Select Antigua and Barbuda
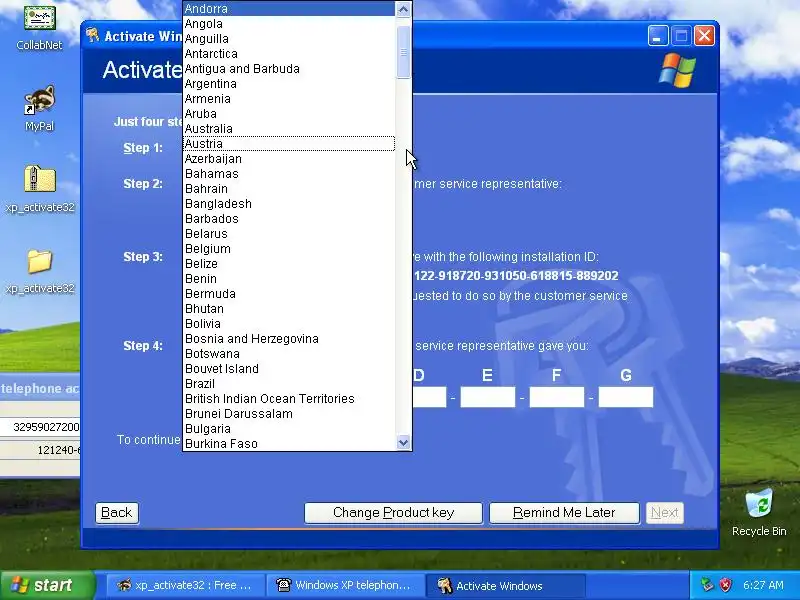Screen dimensions: 800x600 pyautogui.click(x=289, y=69)
